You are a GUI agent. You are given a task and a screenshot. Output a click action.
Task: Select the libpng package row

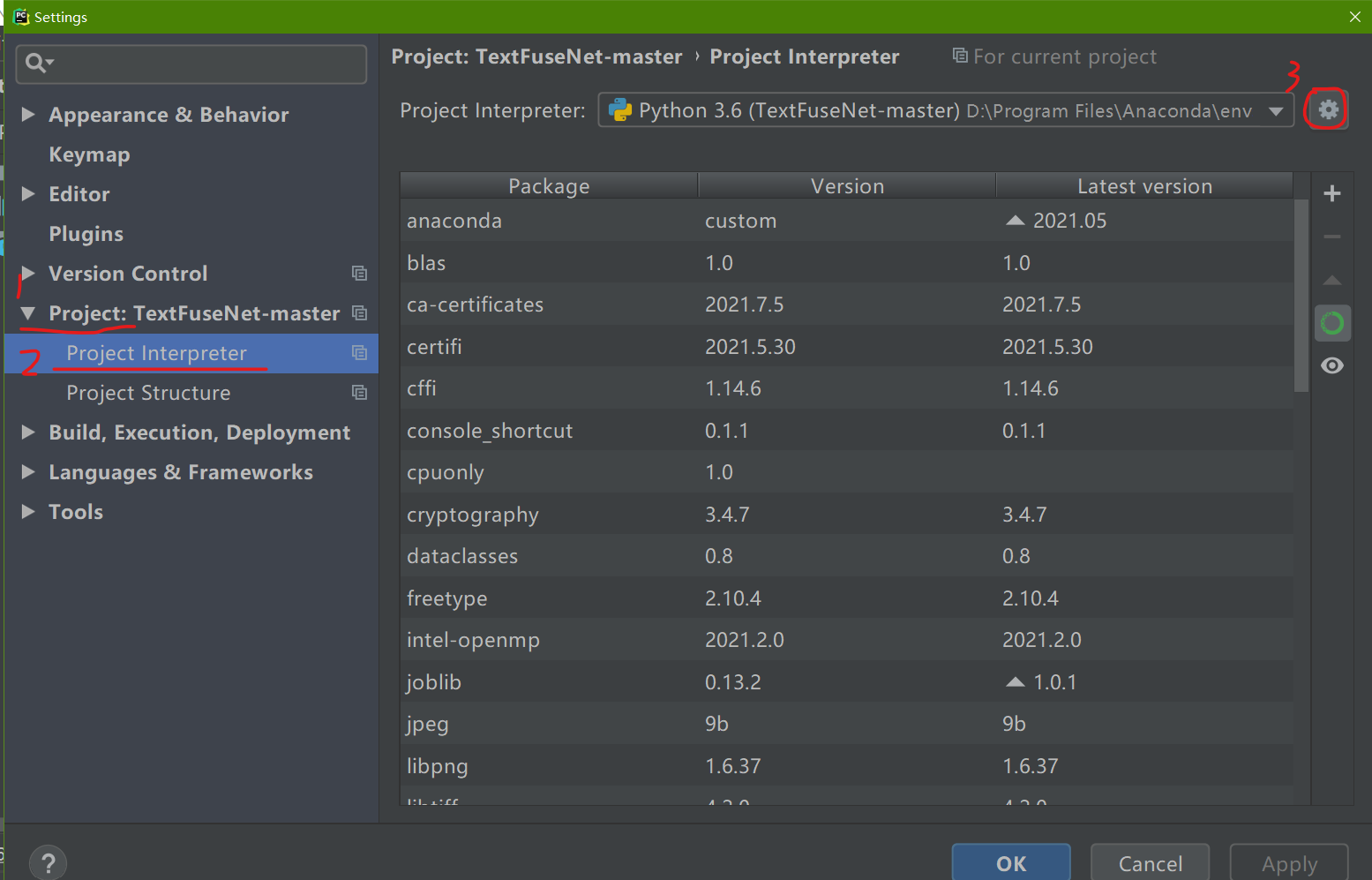pyautogui.click(x=847, y=766)
